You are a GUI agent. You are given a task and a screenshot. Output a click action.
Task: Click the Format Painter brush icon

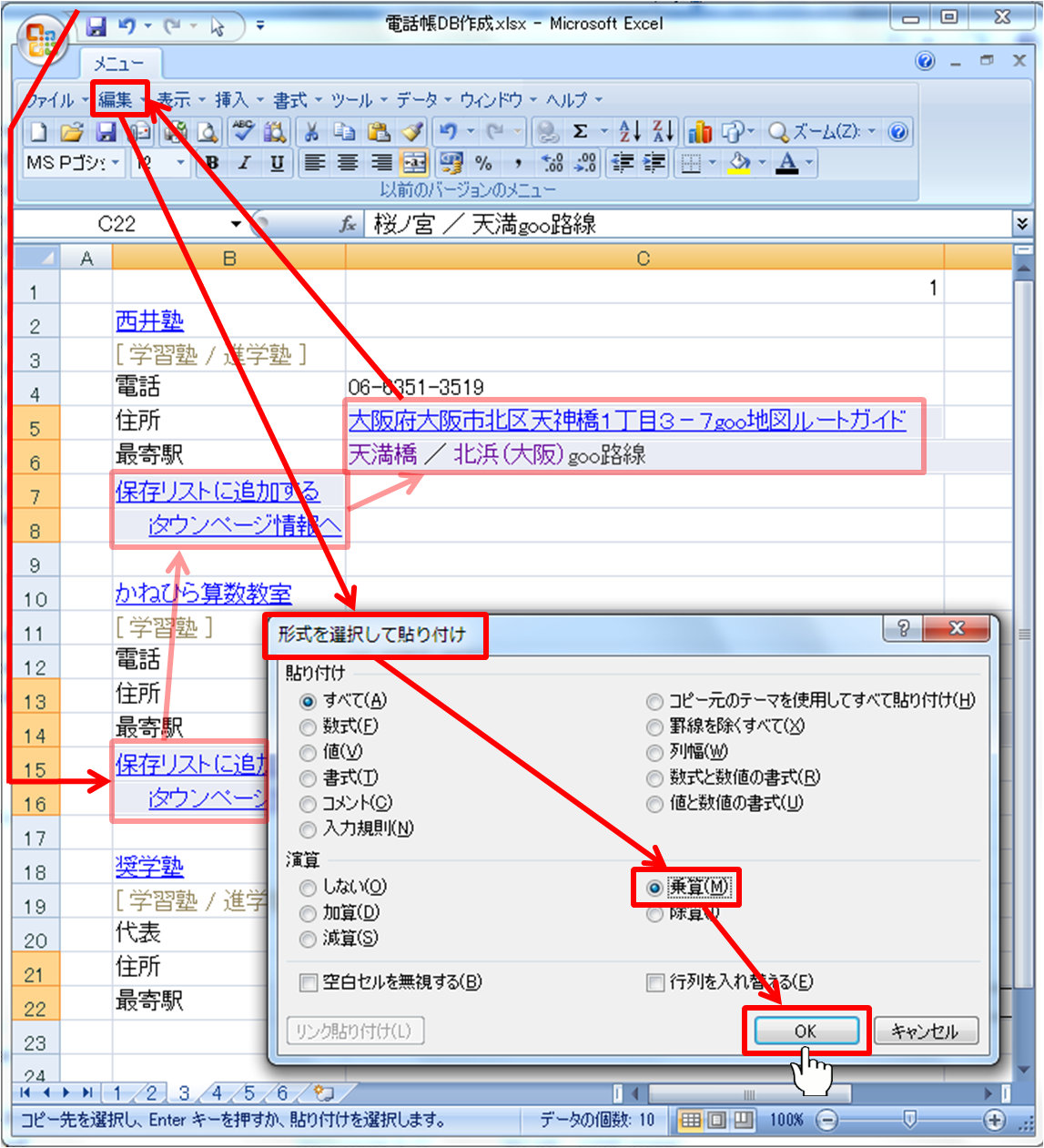click(x=413, y=133)
